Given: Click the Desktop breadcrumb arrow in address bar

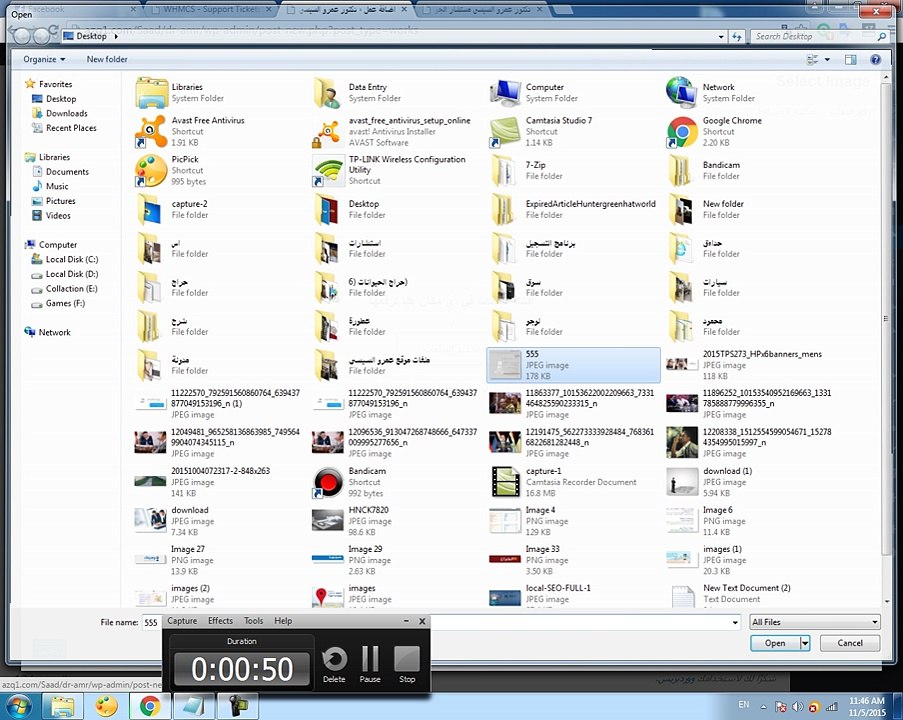Looking at the screenshot, I should [116, 36].
